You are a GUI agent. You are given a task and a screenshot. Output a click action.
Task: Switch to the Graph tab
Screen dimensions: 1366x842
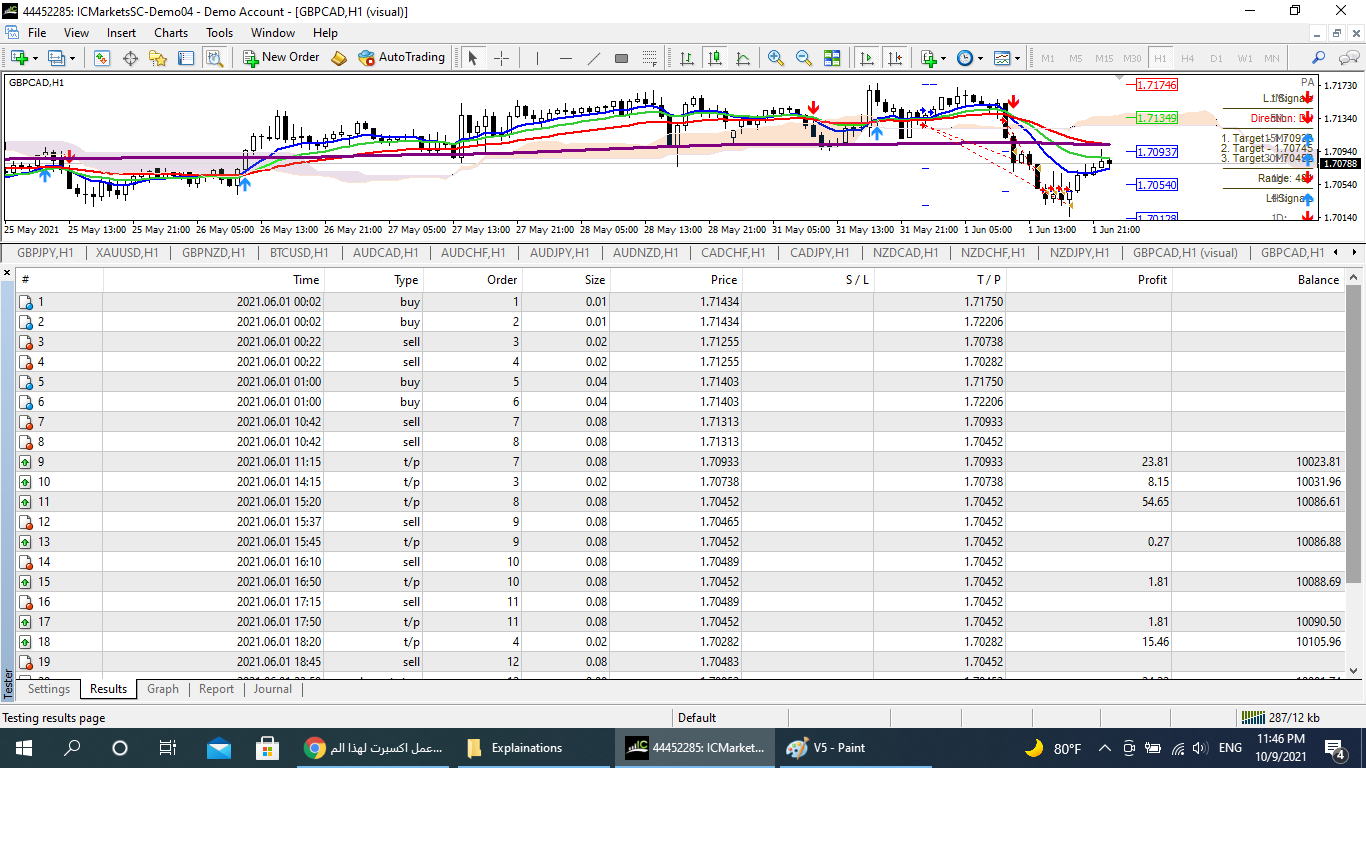click(163, 689)
